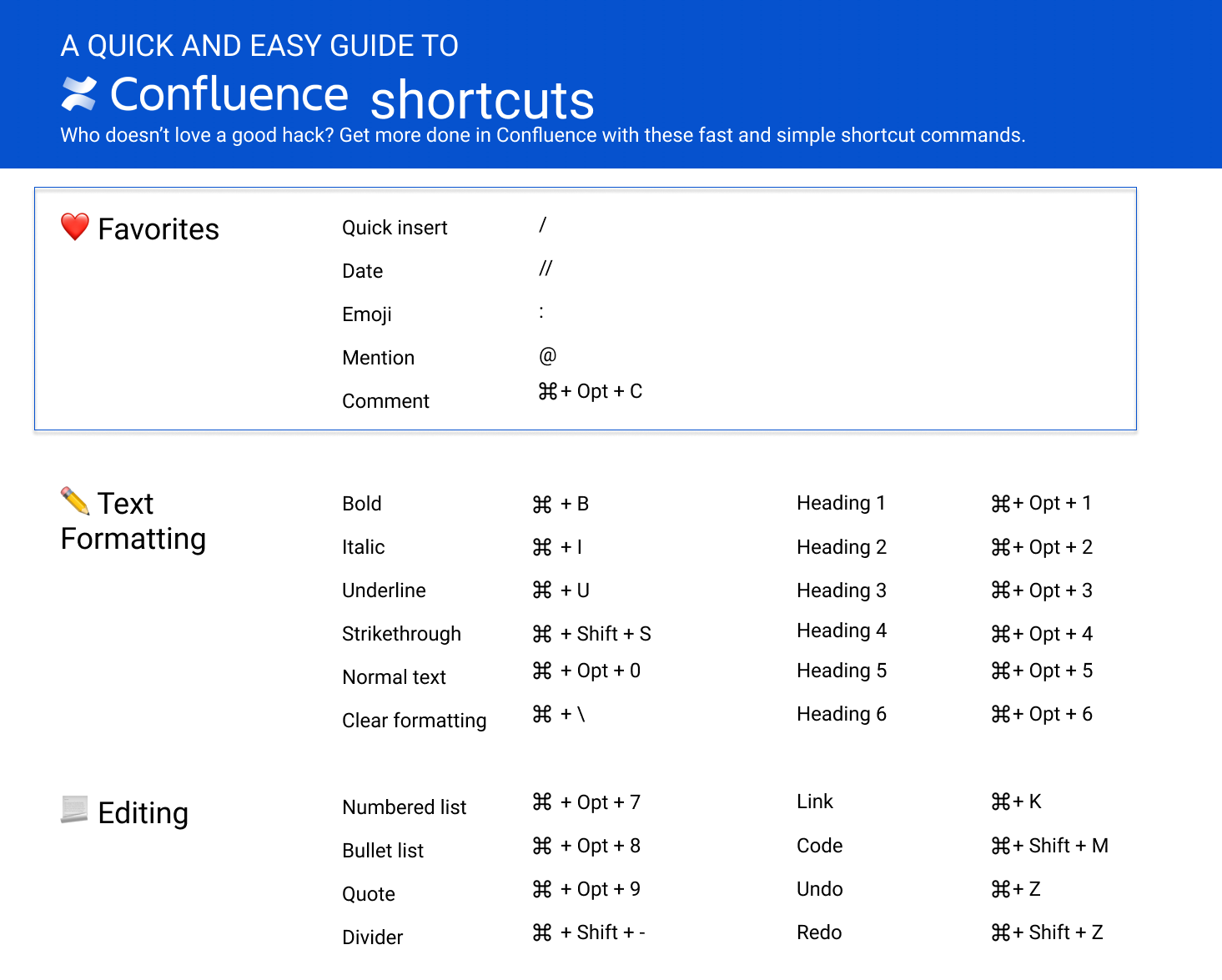Click the command symbol for Heading 1
The height and width of the screenshot is (980, 1222).
click(x=1000, y=504)
